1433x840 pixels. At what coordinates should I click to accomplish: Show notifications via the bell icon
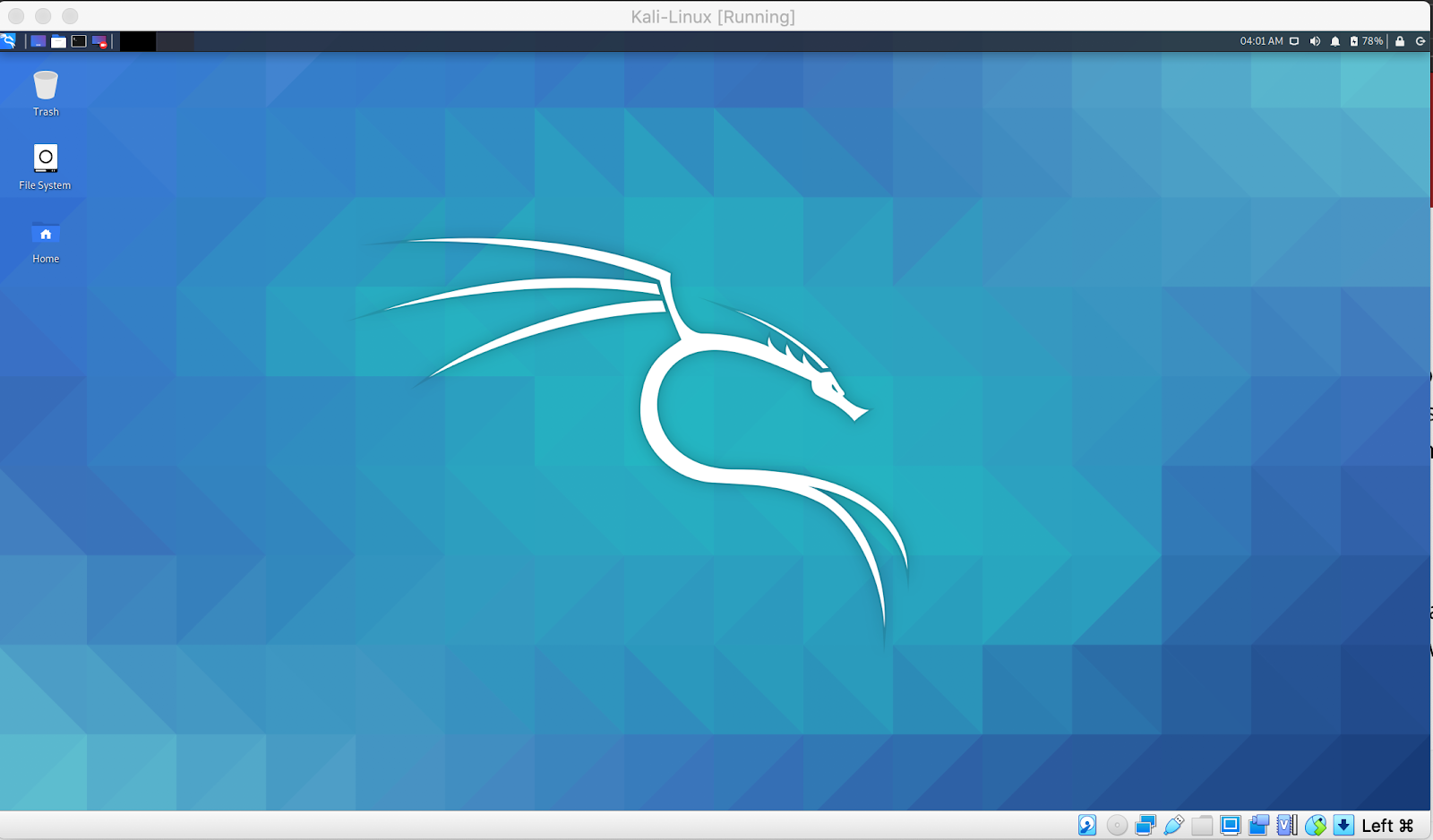[1335, 41]
